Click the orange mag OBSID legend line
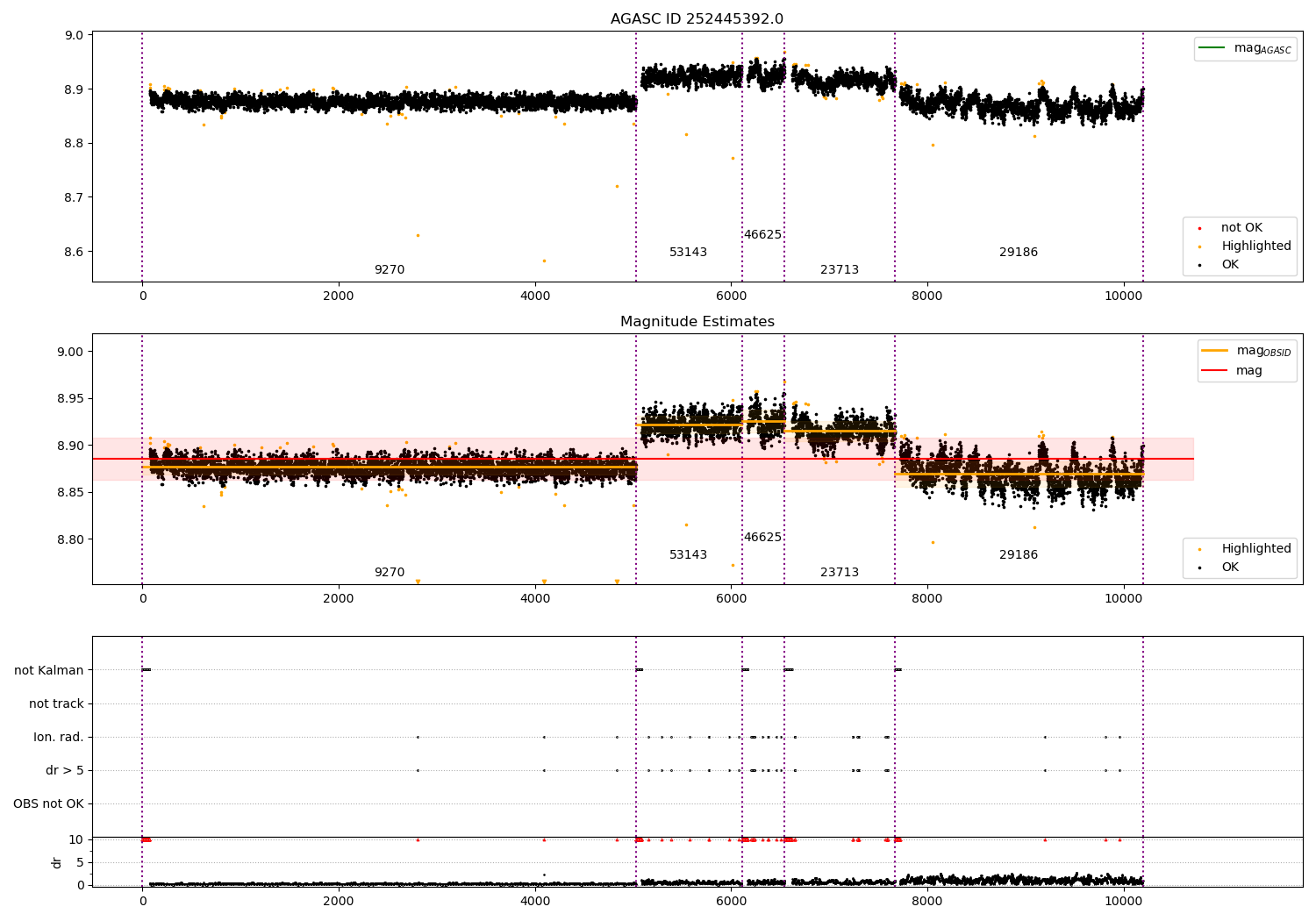 (1214, 351)
